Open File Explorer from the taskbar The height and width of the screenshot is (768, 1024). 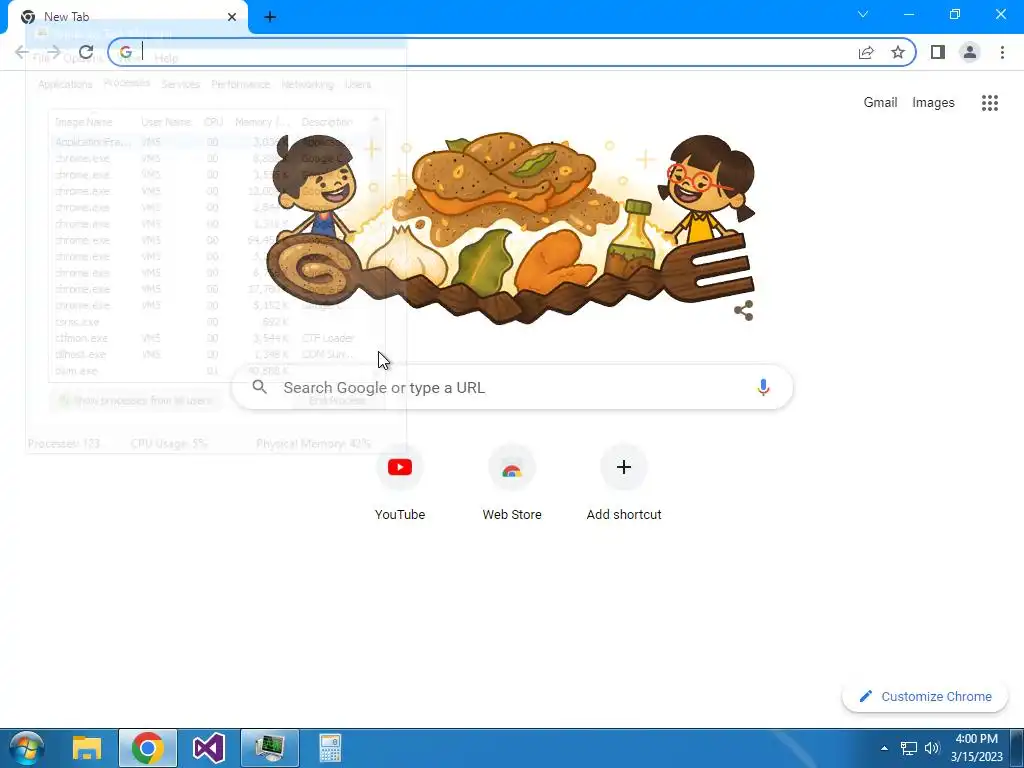pyautogui.click(x=87, y=748)
